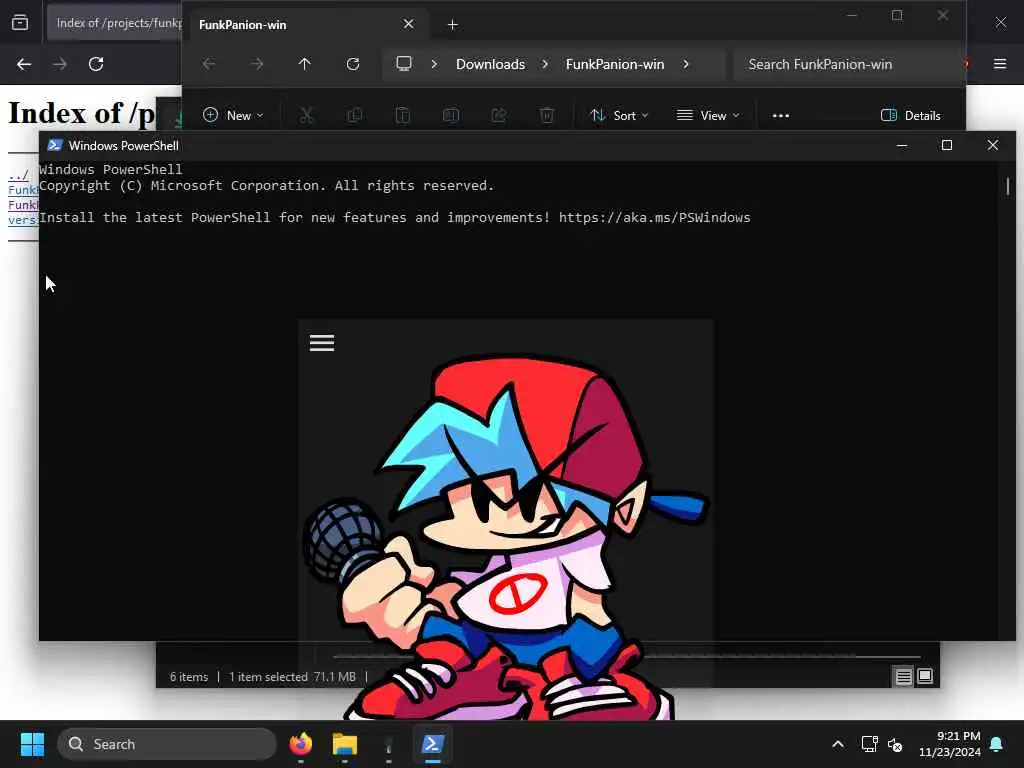Viewport: 1024px width, 768px height.
Task: Select the FunkPanion-win breadcrumb
Action: (615, 64)
